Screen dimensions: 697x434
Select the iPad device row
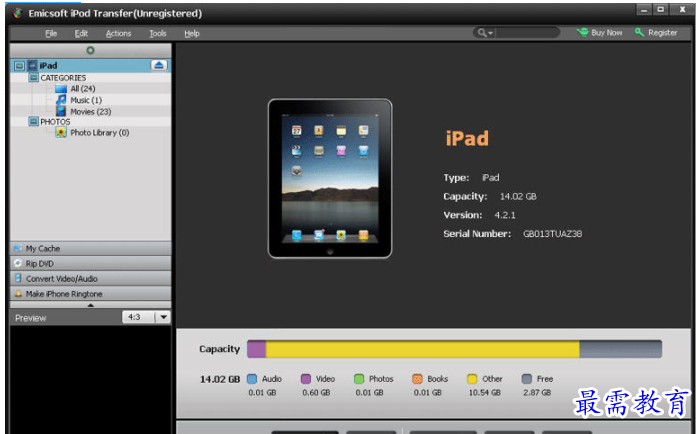(90, 65)
